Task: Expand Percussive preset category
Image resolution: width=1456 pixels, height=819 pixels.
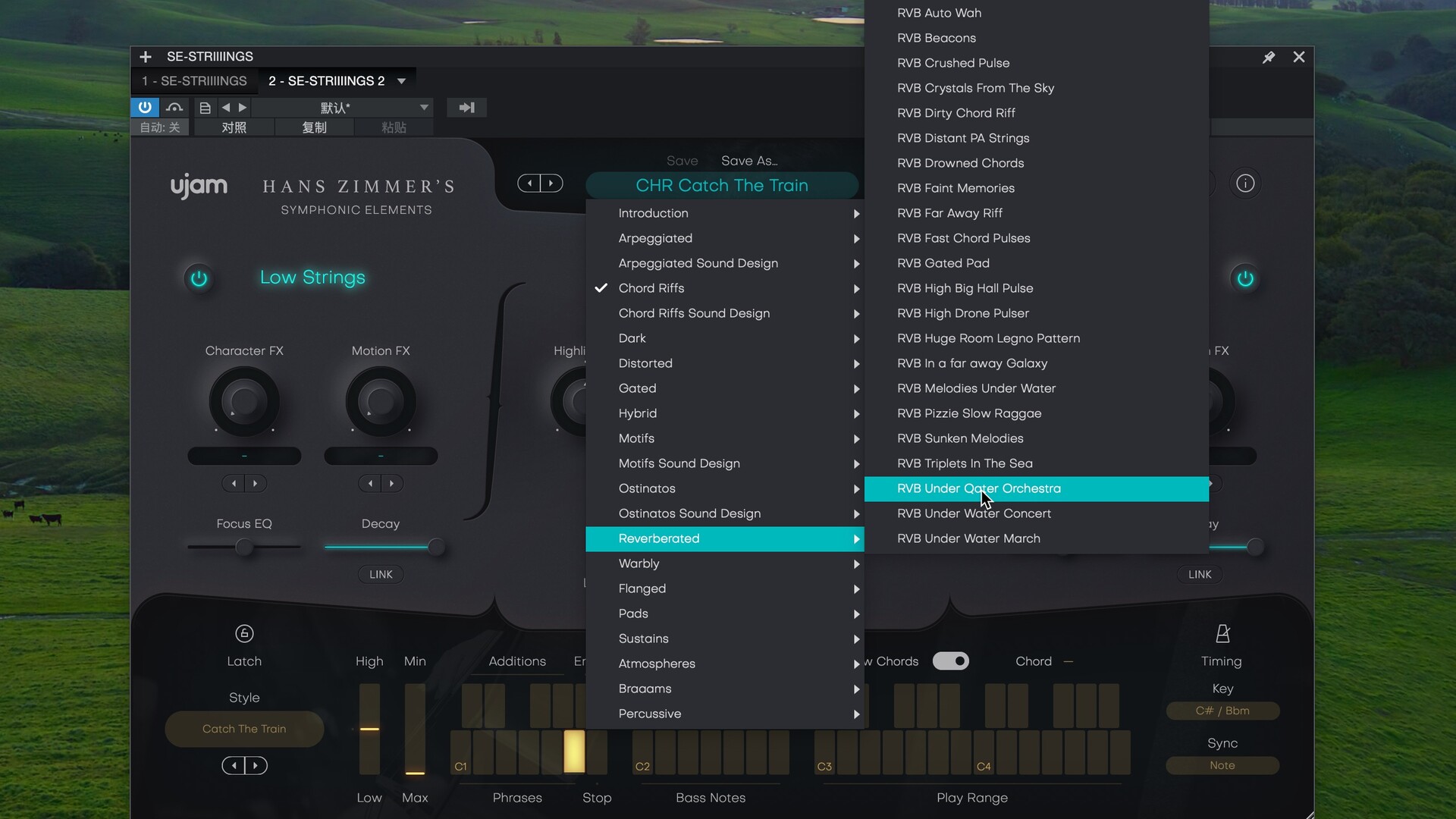Action: 725,714
